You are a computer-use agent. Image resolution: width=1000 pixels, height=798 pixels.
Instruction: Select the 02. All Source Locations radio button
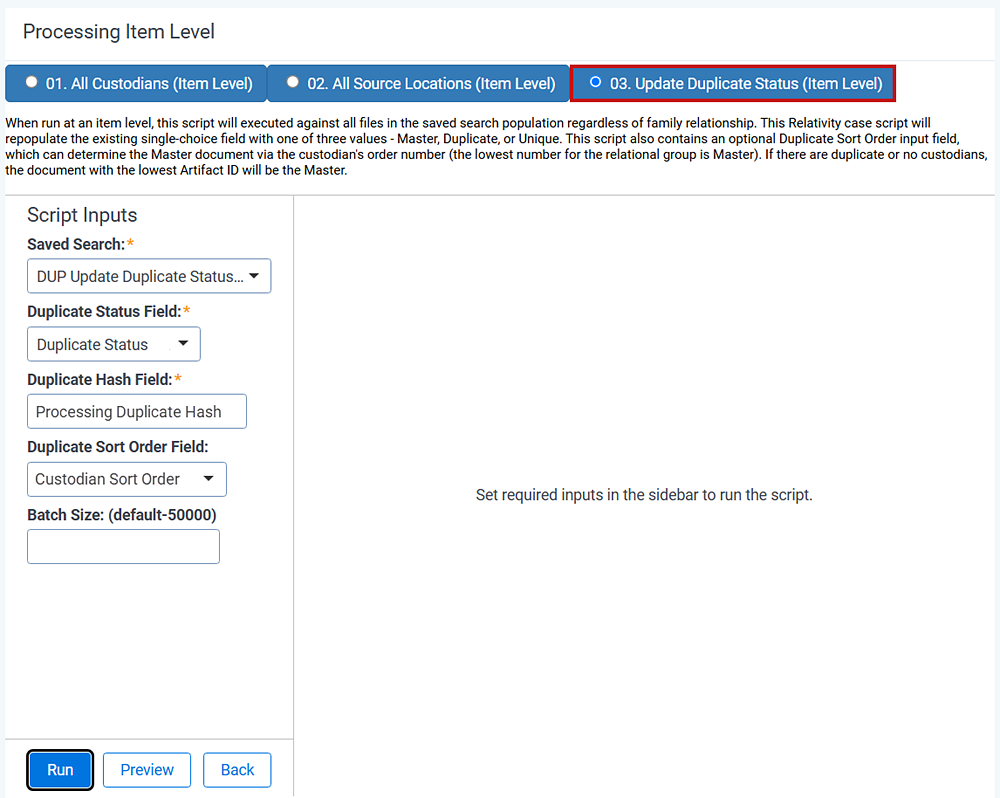coord(293,82)
